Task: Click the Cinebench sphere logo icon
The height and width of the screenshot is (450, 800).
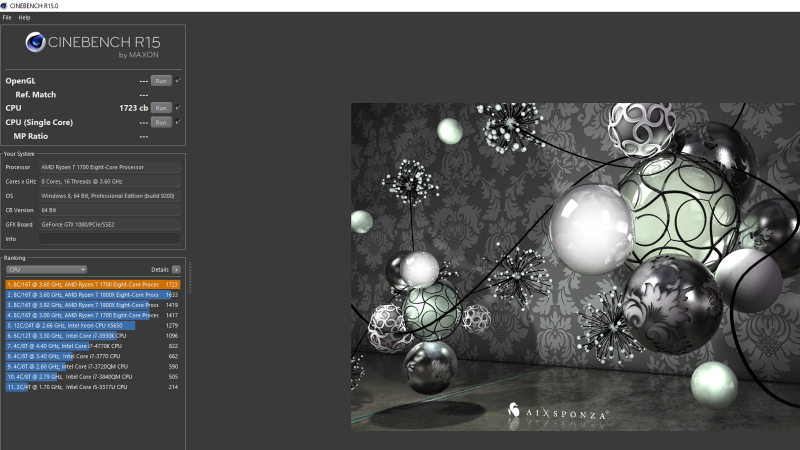Action: 37,43
